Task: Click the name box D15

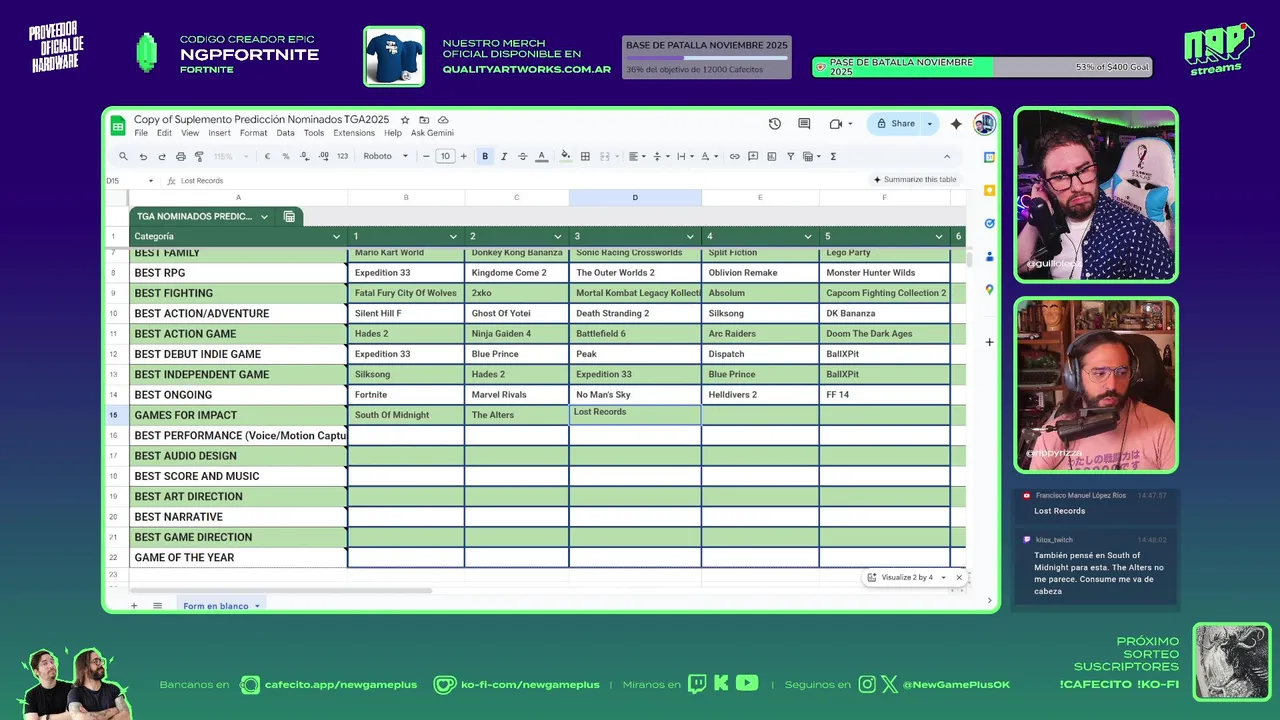Action: pyautogui.click(x=130, y=181)
